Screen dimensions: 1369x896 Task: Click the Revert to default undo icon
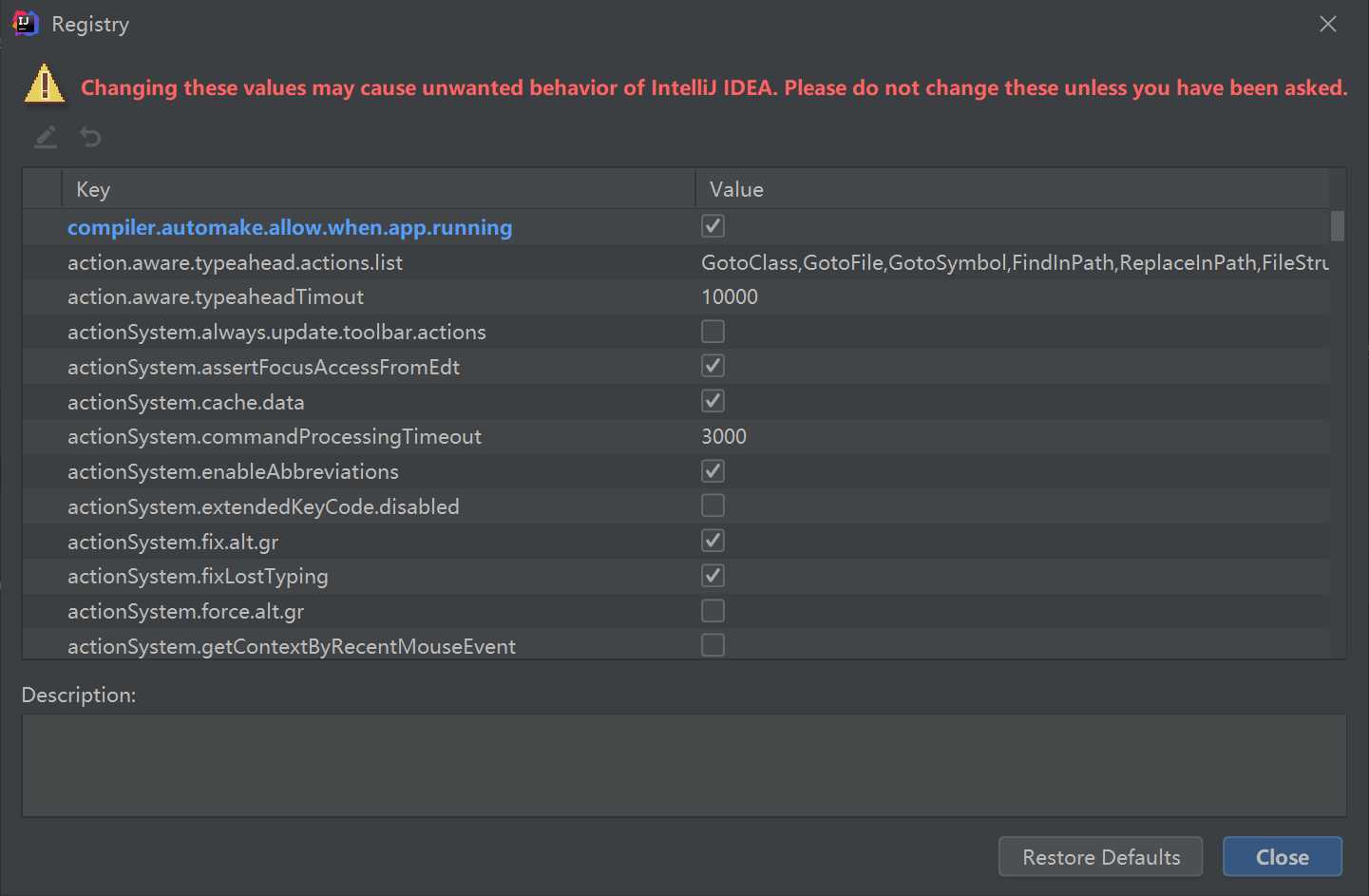click(x=90, y=138)
